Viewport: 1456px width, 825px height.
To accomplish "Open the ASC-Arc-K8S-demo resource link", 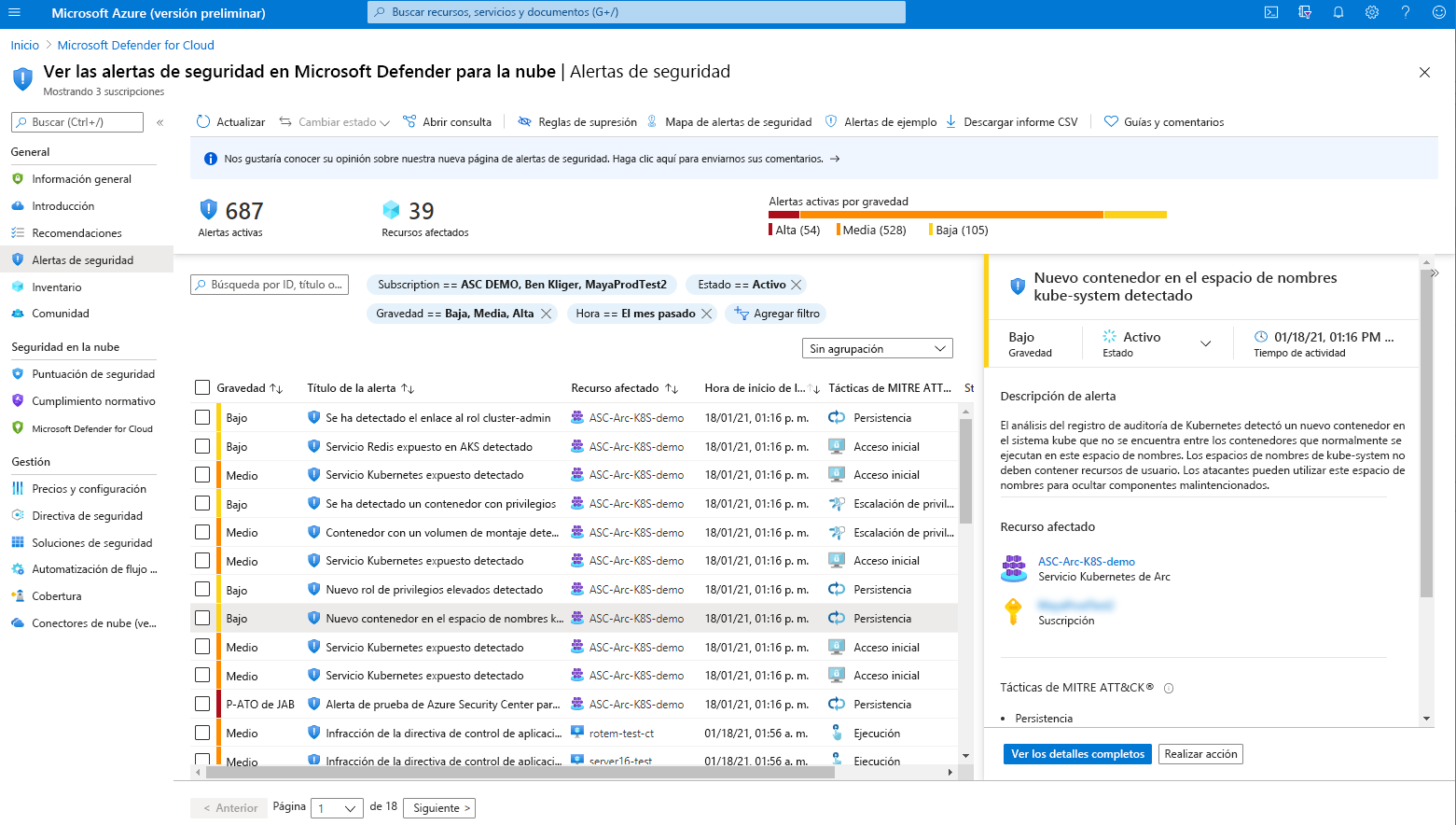I will pyautogui.click(x=1087, y=562).
